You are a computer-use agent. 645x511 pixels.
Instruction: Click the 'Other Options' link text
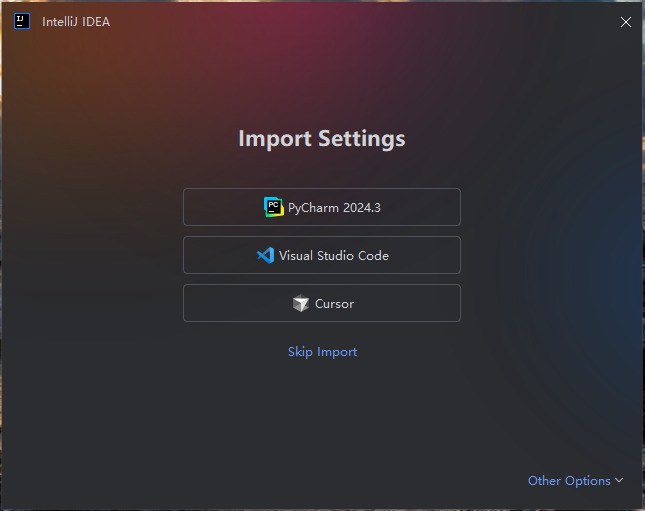coord(569,481)
